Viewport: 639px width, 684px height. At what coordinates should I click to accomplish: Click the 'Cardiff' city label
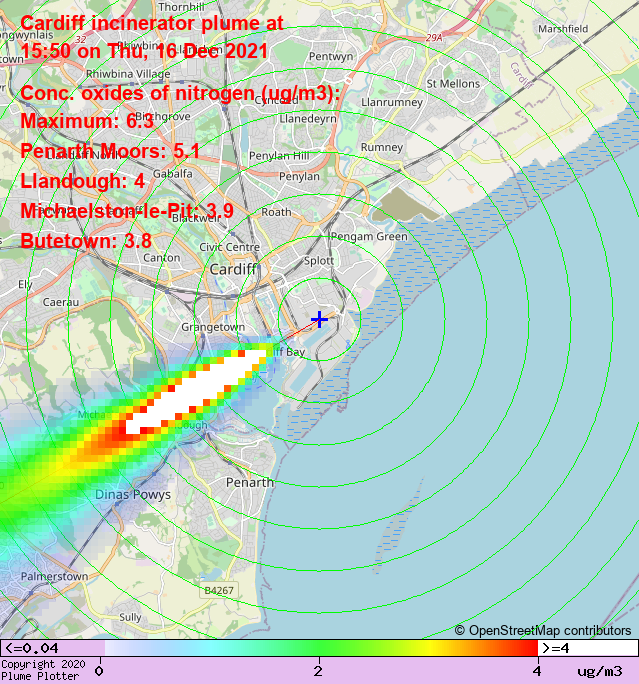tap(233, 269)
